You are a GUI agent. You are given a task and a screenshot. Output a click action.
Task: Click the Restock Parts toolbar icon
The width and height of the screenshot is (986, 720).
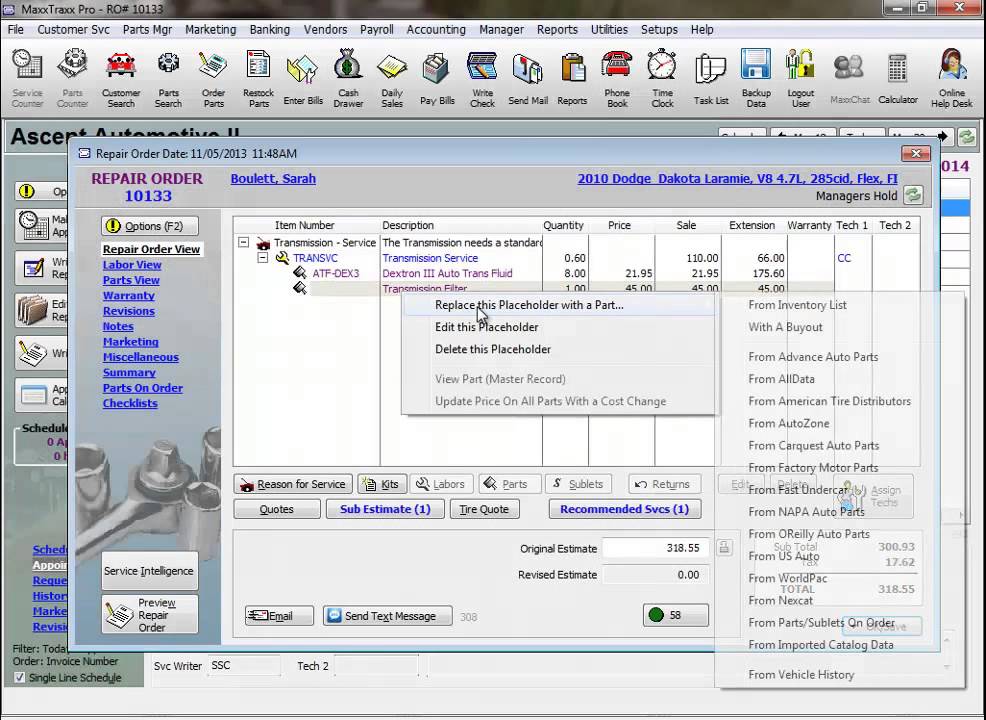(258, 78)
